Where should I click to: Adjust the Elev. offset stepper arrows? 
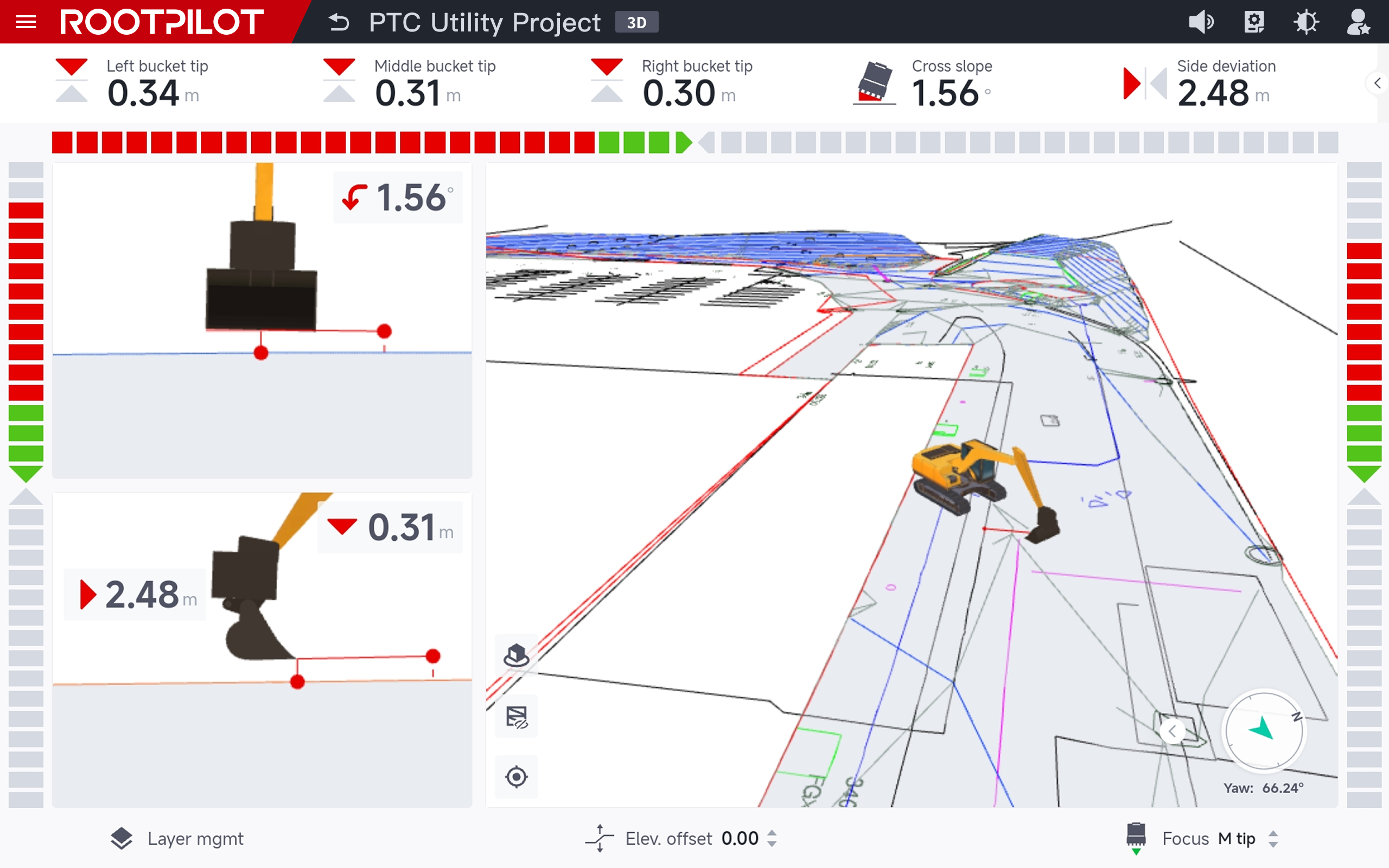coord(772,838)
